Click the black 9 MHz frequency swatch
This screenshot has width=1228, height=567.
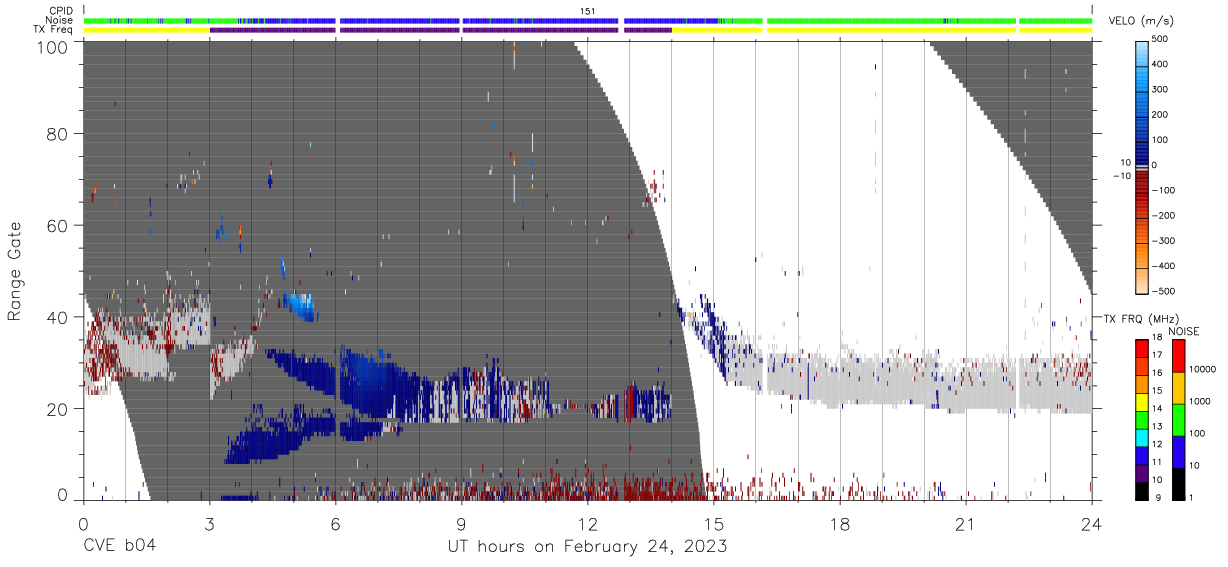1144,491
